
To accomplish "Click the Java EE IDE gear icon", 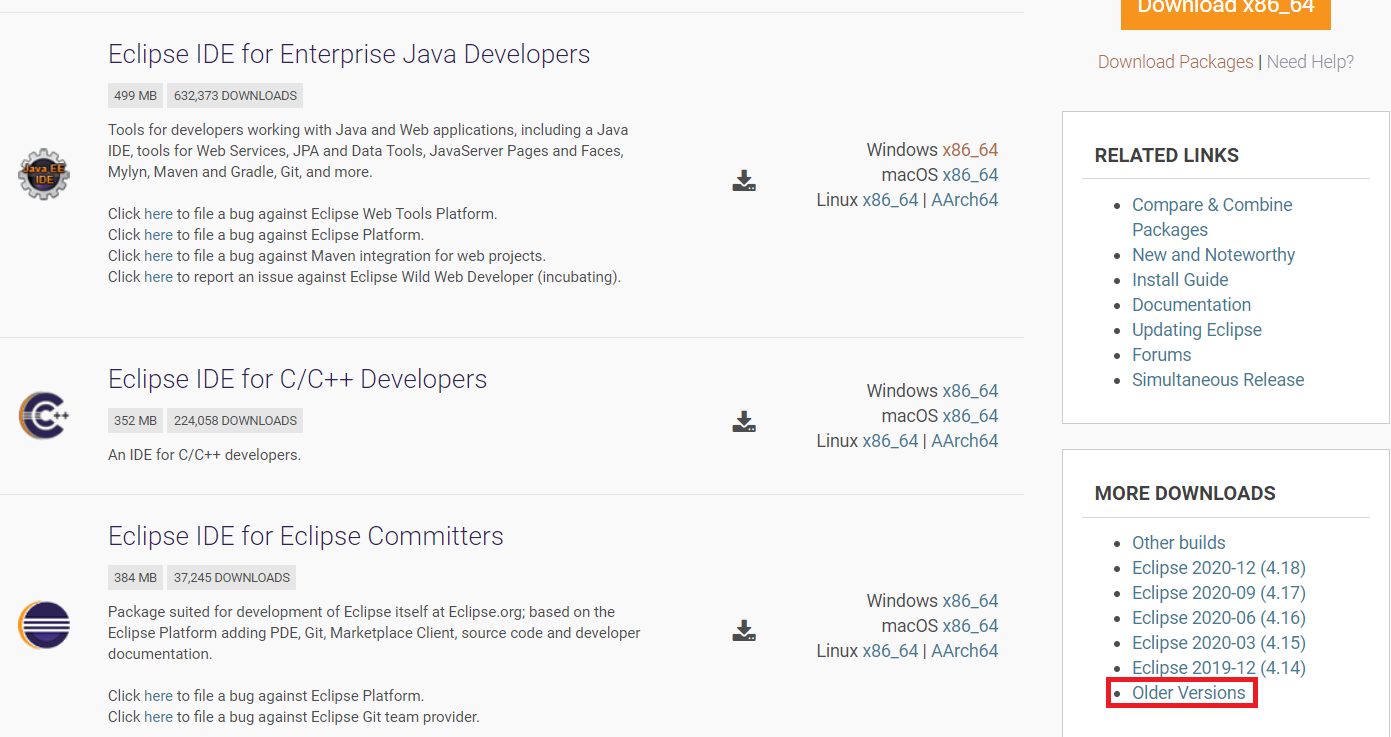I will [44, 174].
